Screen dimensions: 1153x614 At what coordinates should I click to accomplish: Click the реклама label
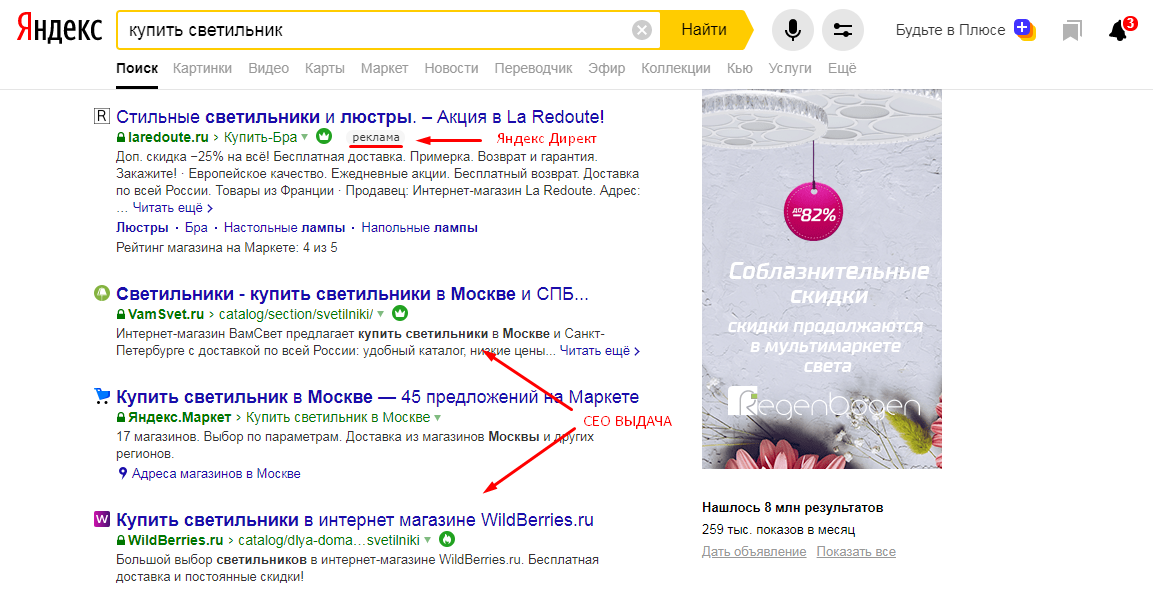(x=376, y=138)
